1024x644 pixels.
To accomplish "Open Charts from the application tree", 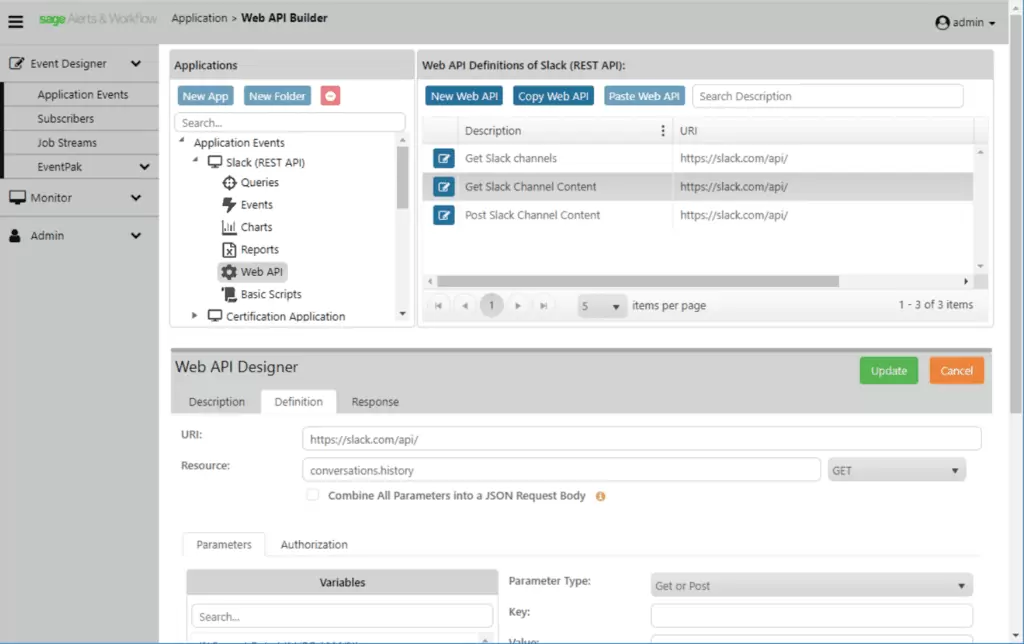I will click(x=230, y=226).
